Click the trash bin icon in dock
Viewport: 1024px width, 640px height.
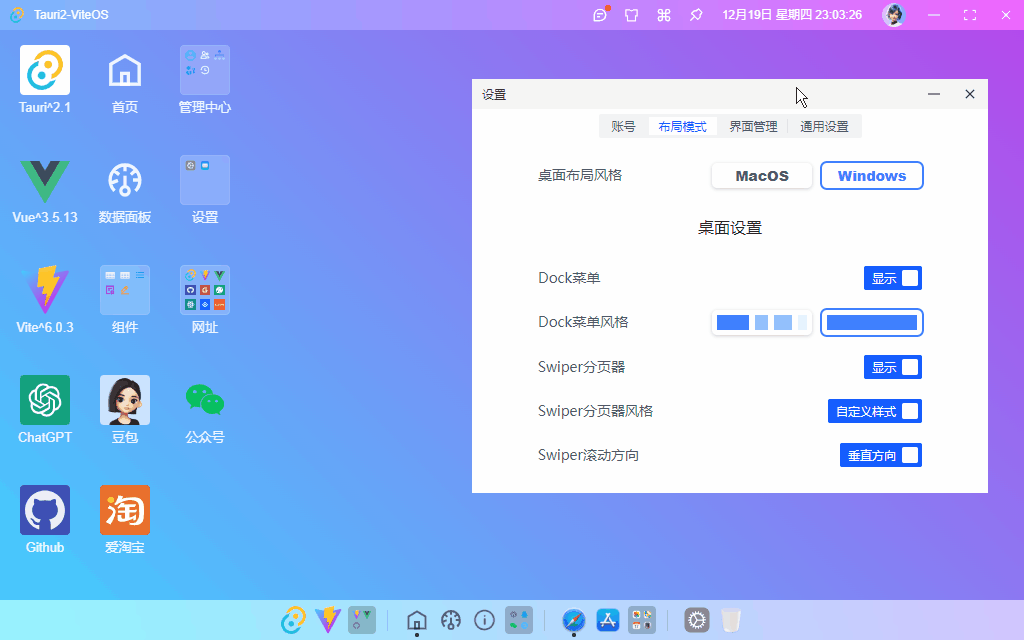[x=731, y=621]
